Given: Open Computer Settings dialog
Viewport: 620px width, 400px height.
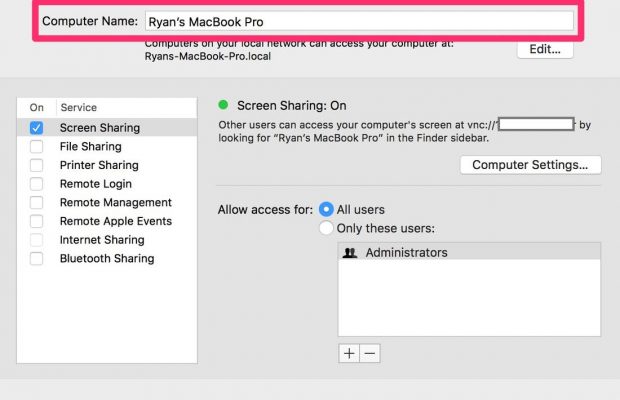Looking at the screenshot, I should click(x=530, y=165).
